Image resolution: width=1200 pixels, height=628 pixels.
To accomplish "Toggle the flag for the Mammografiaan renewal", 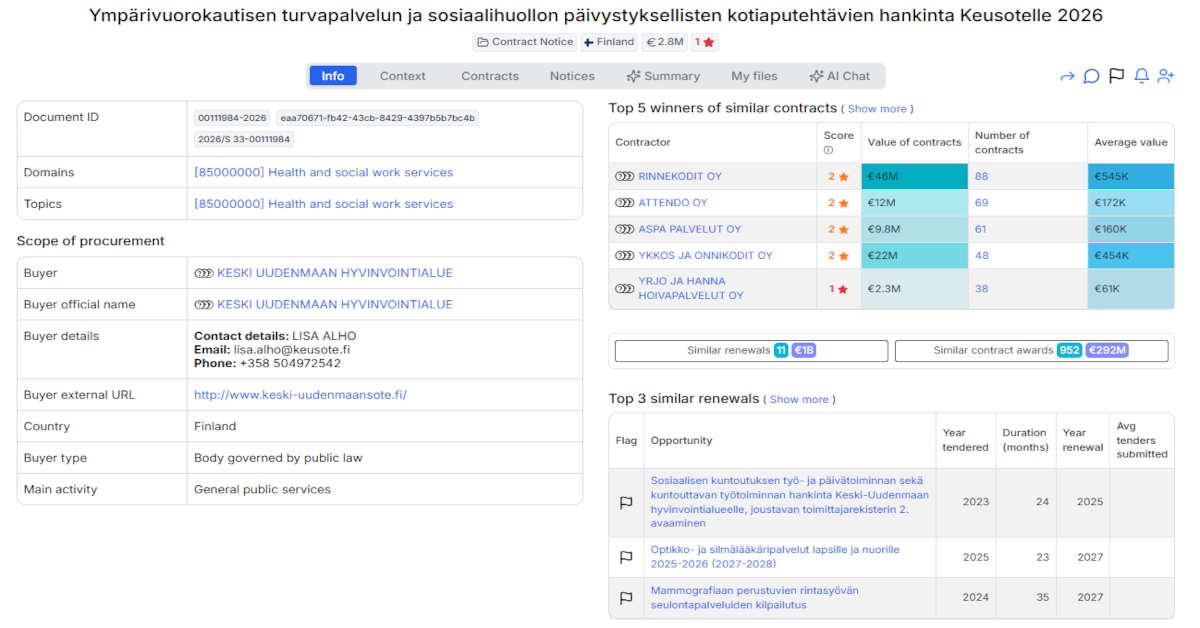I will pyautogui.click(x=626, y=597).
